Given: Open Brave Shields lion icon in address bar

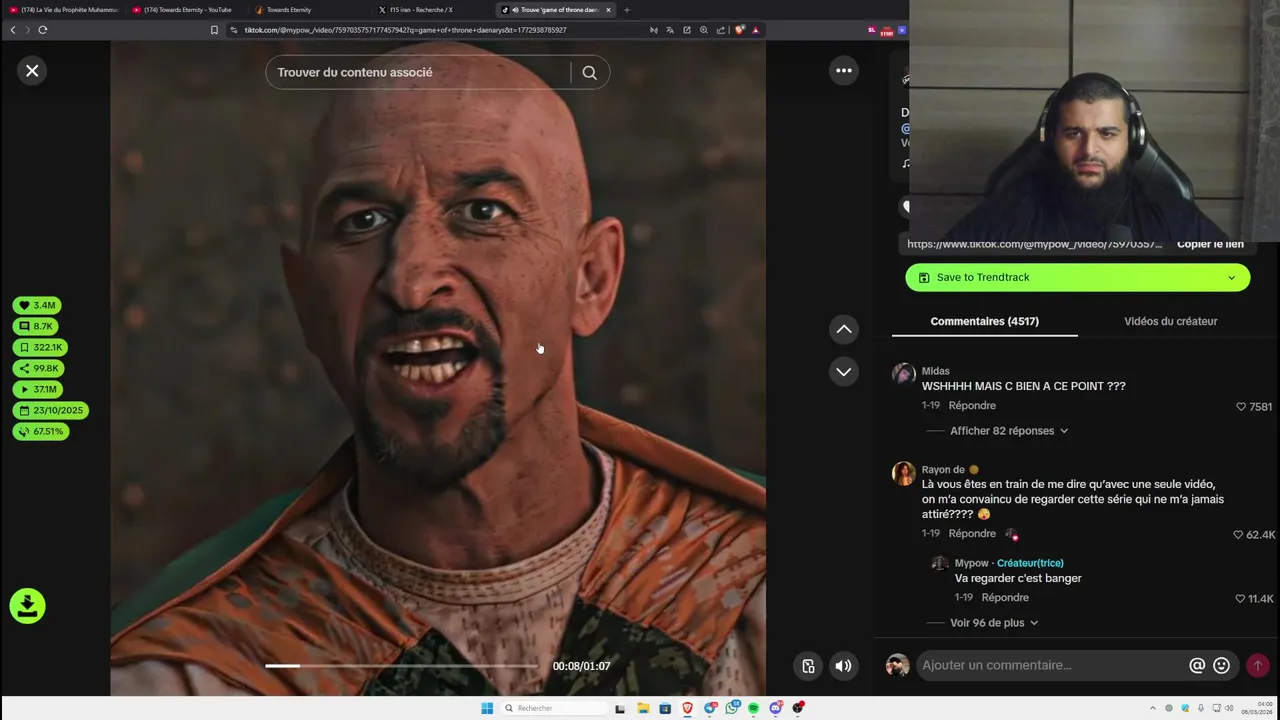Looking at the screenshot, I should point(739,30).
